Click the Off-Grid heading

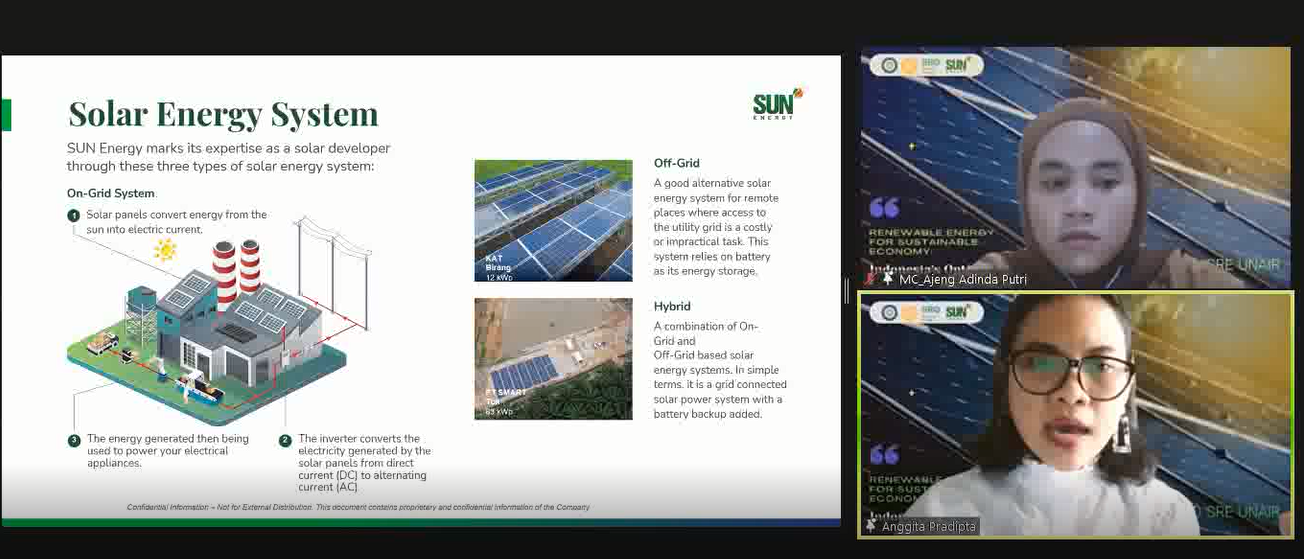676,163
